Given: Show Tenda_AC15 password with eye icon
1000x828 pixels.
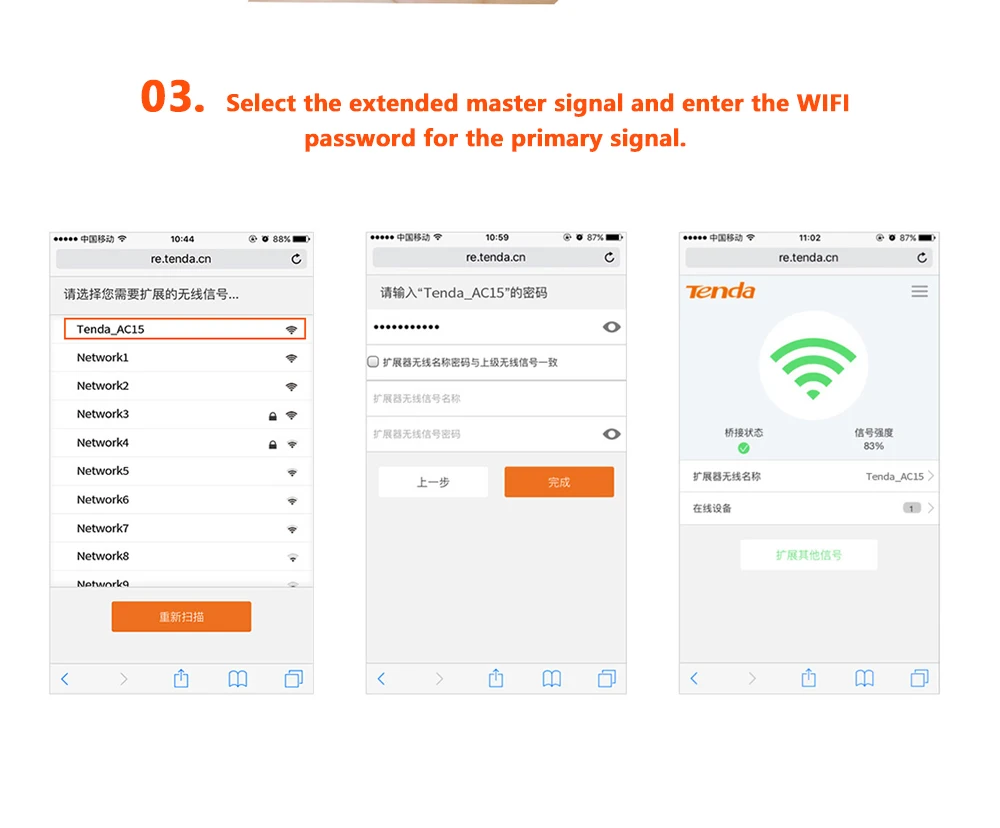Looking at the screenshot, I should pyautogui.click(x=611, y=327).
